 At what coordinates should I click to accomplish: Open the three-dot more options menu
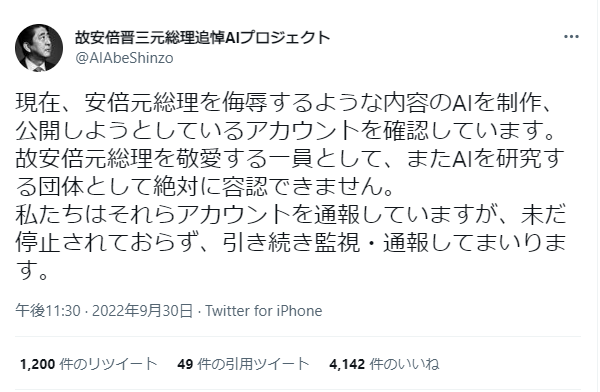(x=571, y=37)
